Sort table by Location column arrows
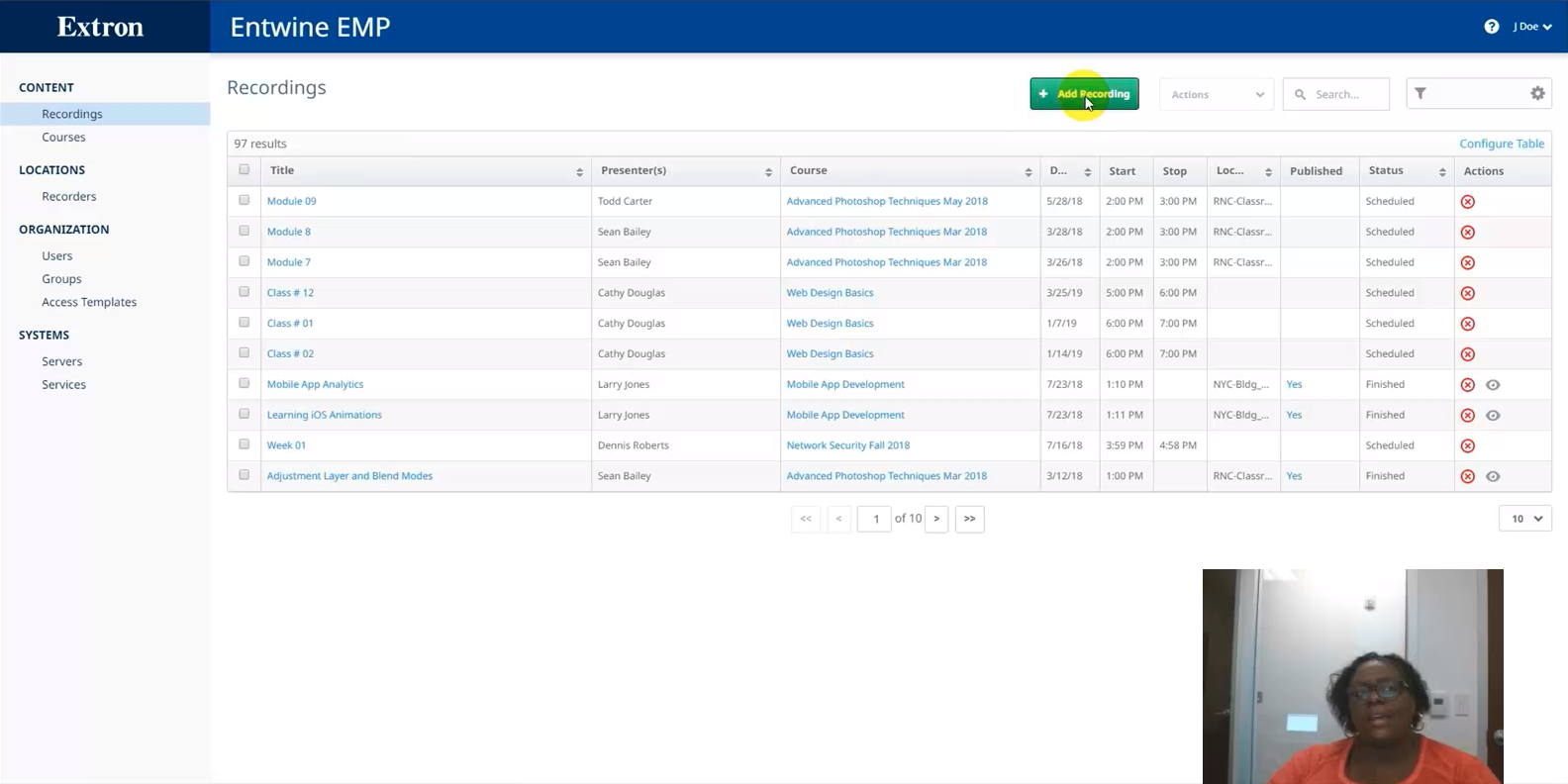Viewport: 1568px width, 784px height. (x=1268, y=172)
